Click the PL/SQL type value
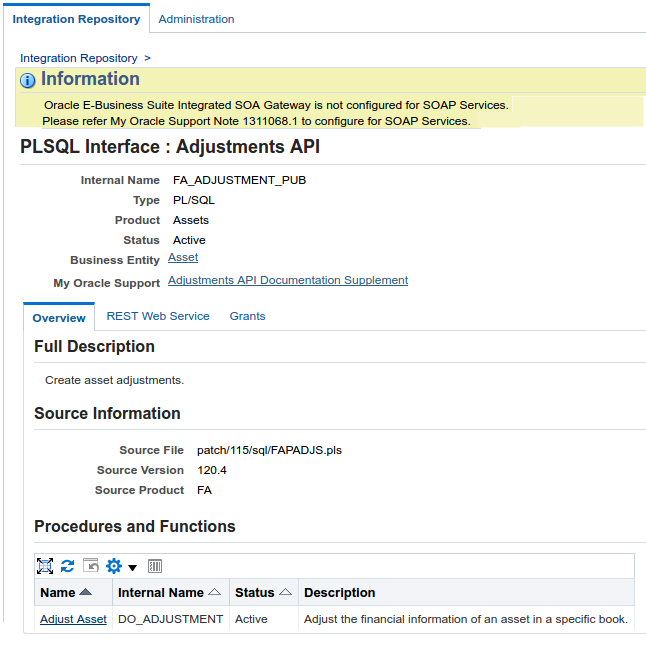 pyautogui.click(x=194, y=200)
